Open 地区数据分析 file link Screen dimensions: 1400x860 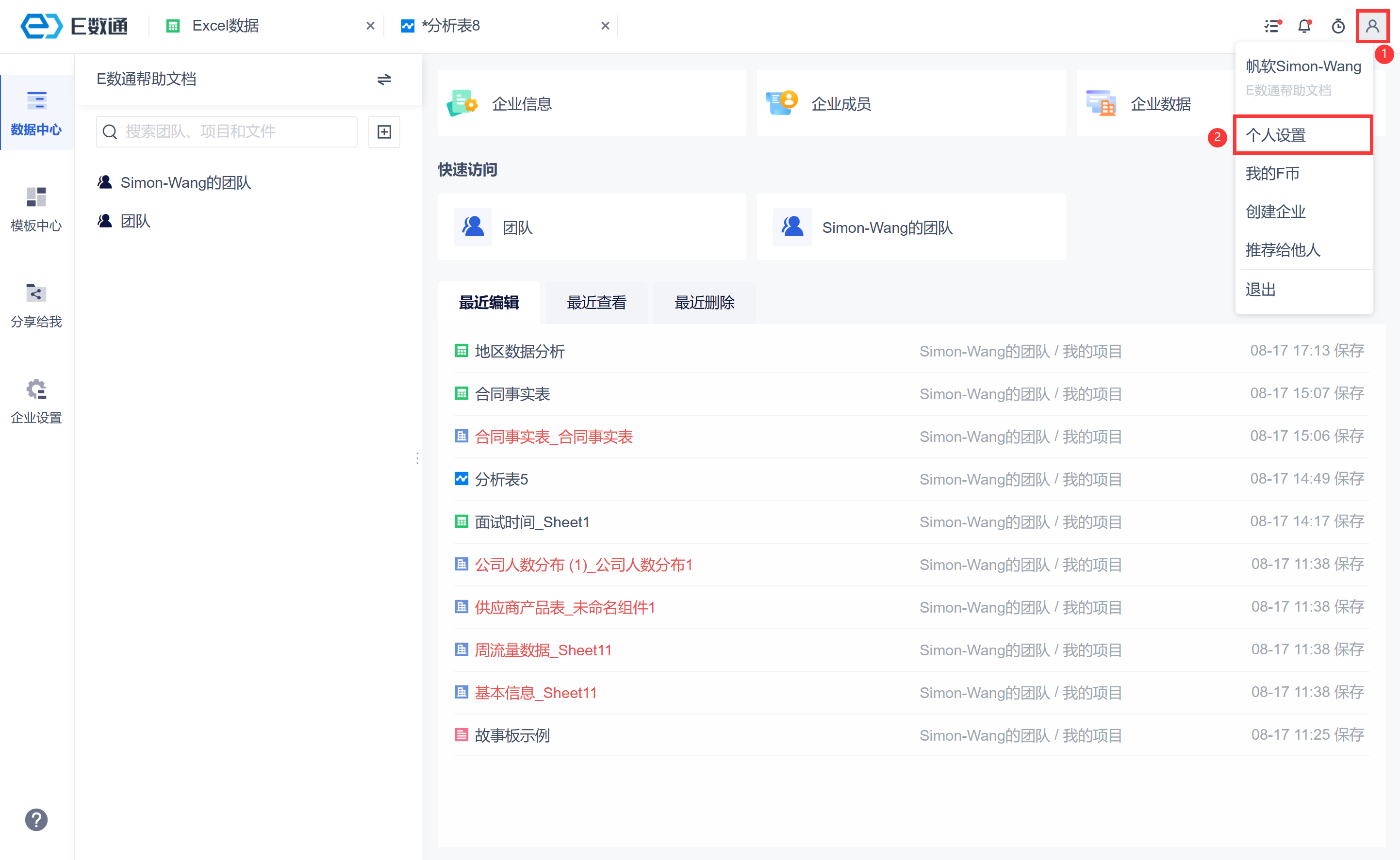pyautogui.click(x=519, y=351)
